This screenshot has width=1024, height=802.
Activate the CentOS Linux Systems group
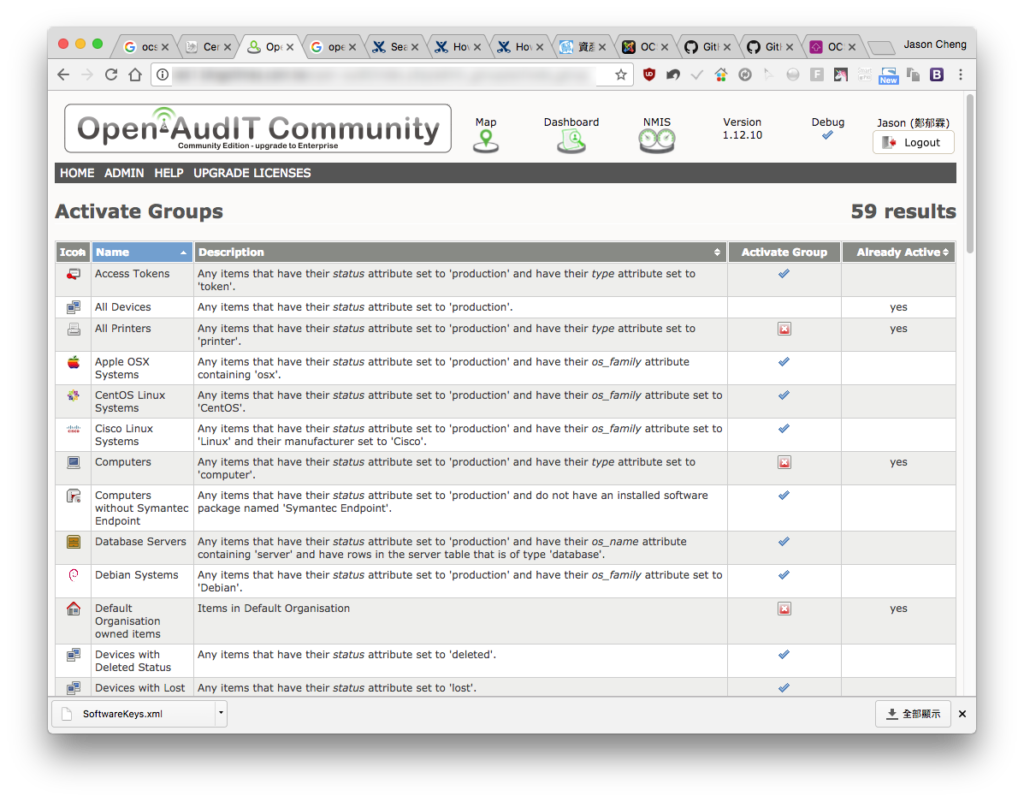pyautogui.click(x=784, y=395)
